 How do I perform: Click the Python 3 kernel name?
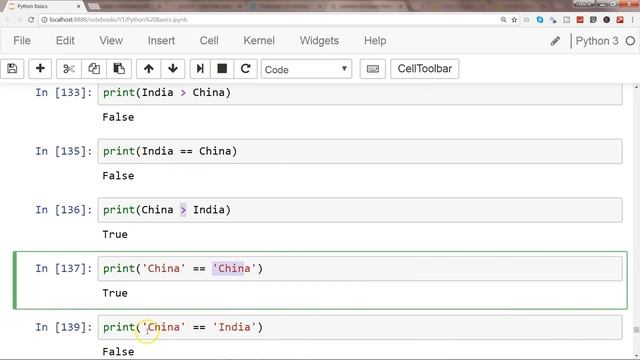(x=597, y=41)
